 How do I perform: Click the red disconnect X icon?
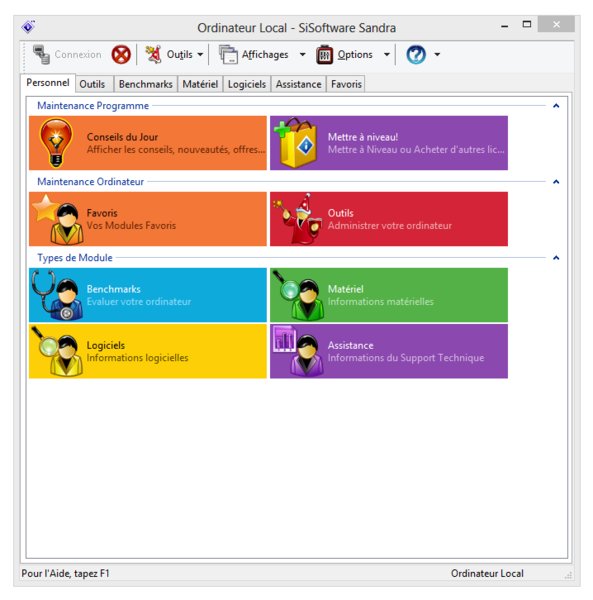click(x=121, y=55)
